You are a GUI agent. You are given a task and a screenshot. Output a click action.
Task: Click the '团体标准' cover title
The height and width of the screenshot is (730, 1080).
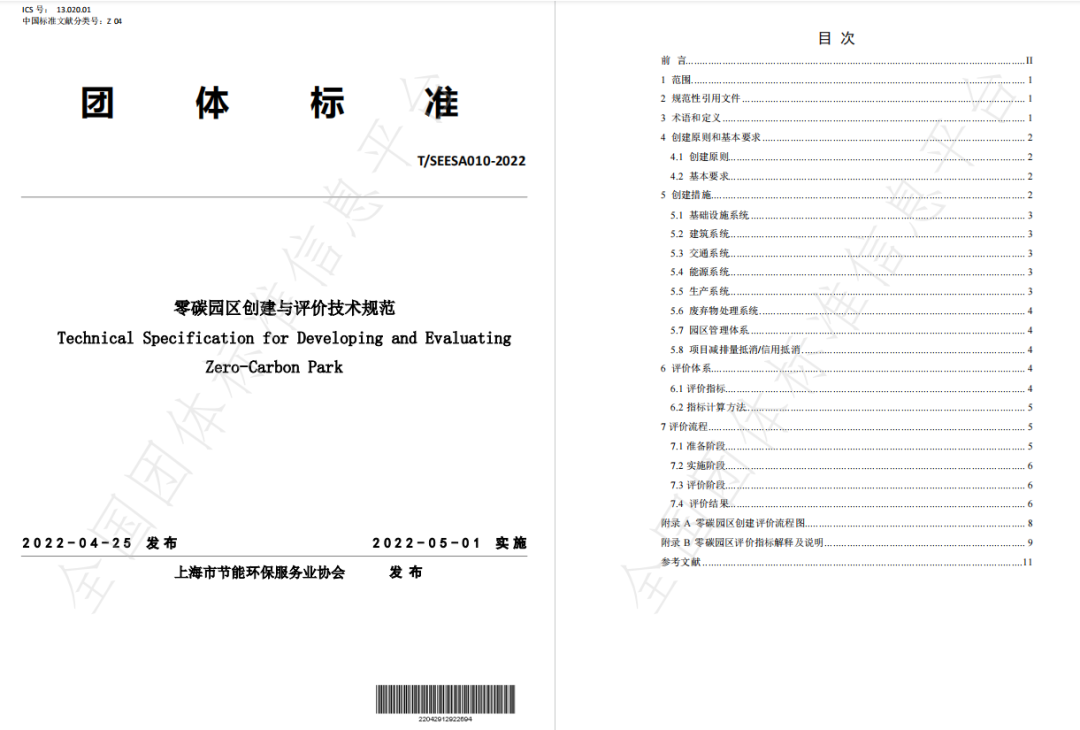[269, 103]
